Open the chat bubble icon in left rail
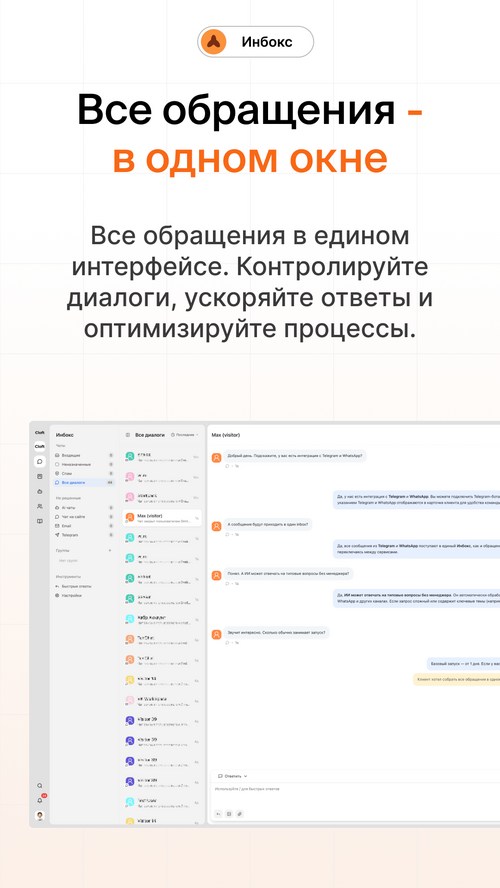 [40, 461]
